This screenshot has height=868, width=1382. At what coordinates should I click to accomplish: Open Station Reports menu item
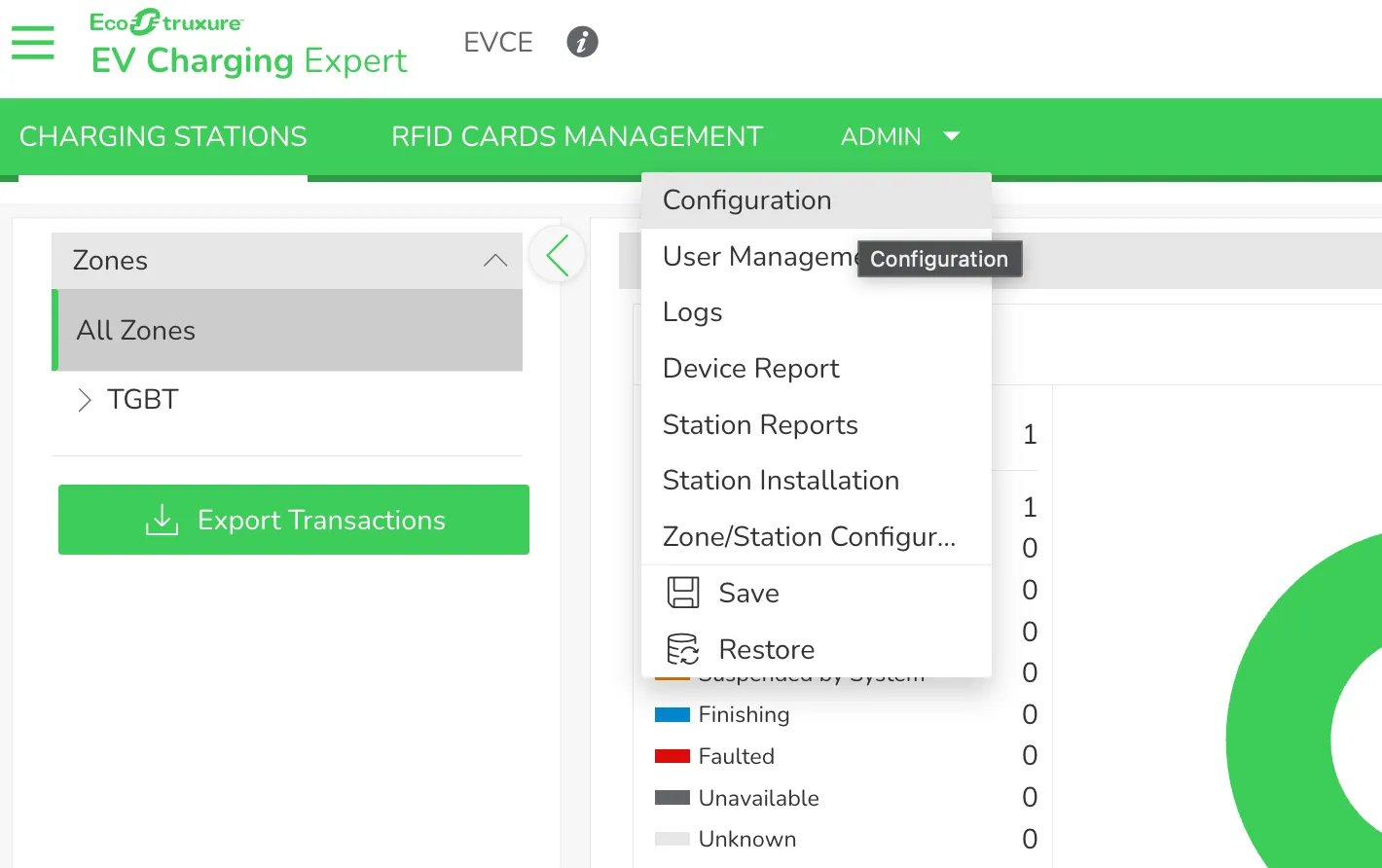[x=817, y=425]
